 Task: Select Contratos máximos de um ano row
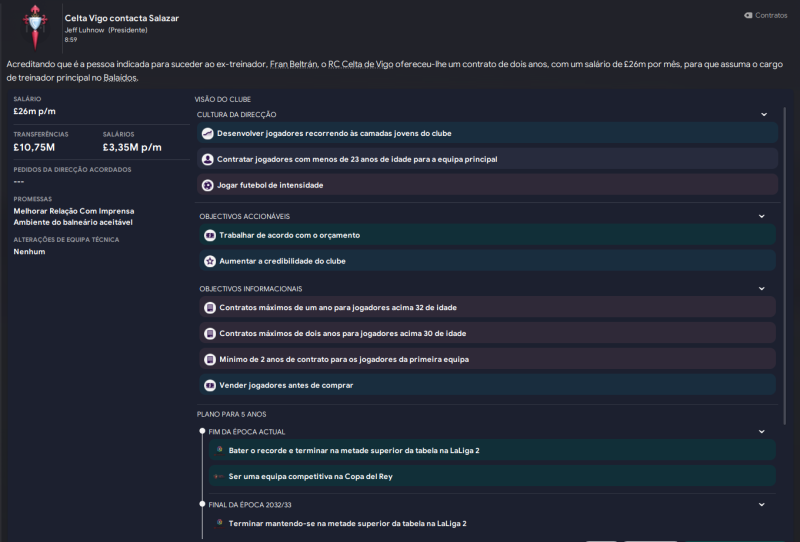(x=487, y=308)
